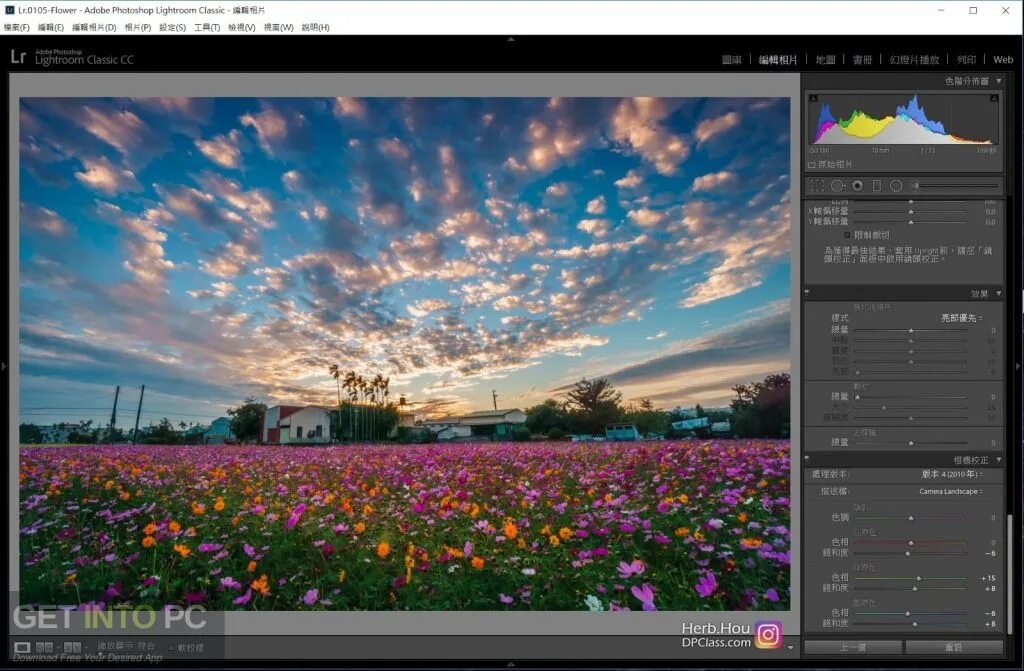Viewport: 1024px width, 671px height.
Task: Click the flower field photo preview
Action: [x=404, y=353]
